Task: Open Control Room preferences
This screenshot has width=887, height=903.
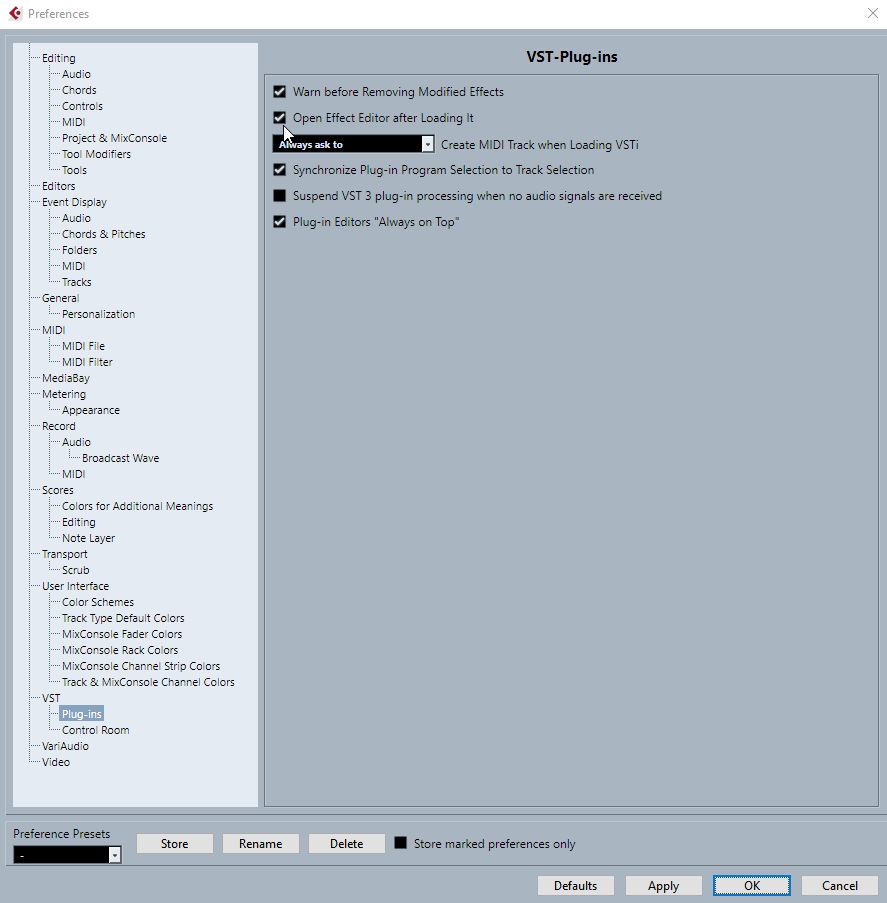Action: [x=96, y=730]
